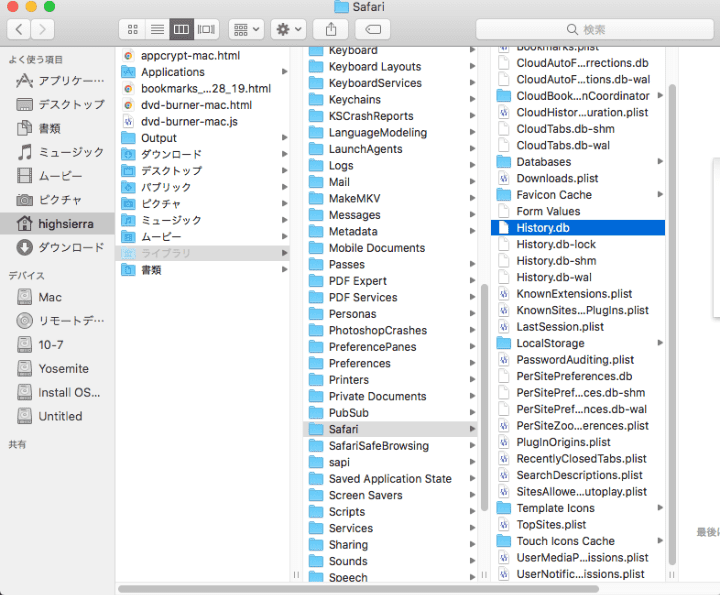The height and width of the screenshot is (595, 720).
Task: Select the Form Values file
Action: click(x=578, y=211)
